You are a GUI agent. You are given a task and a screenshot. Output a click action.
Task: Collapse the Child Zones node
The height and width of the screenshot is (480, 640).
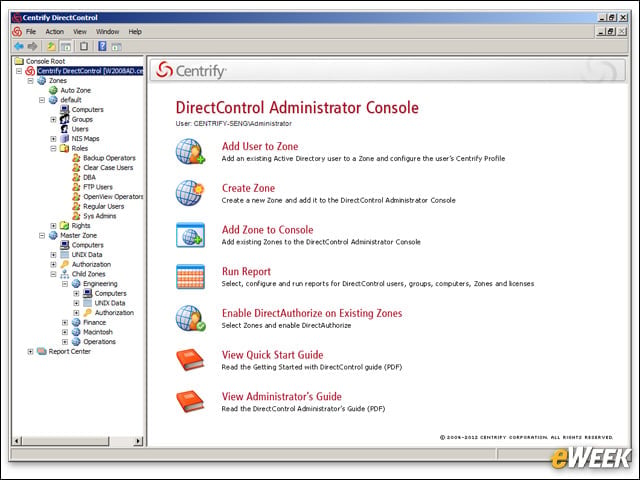pyautogui.click(x=53, y=274)
